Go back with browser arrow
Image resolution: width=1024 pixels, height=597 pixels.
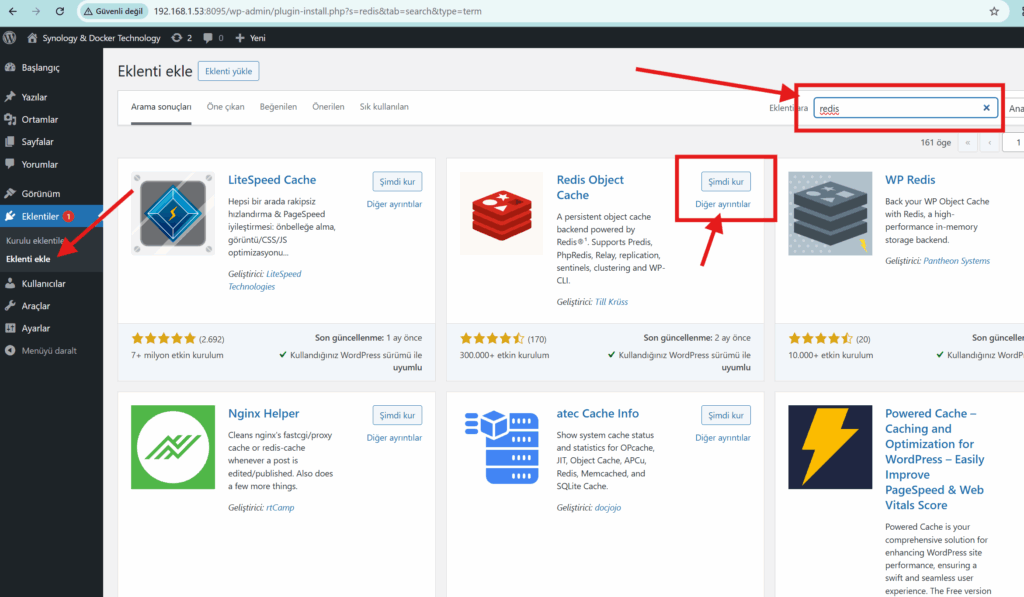13,11
